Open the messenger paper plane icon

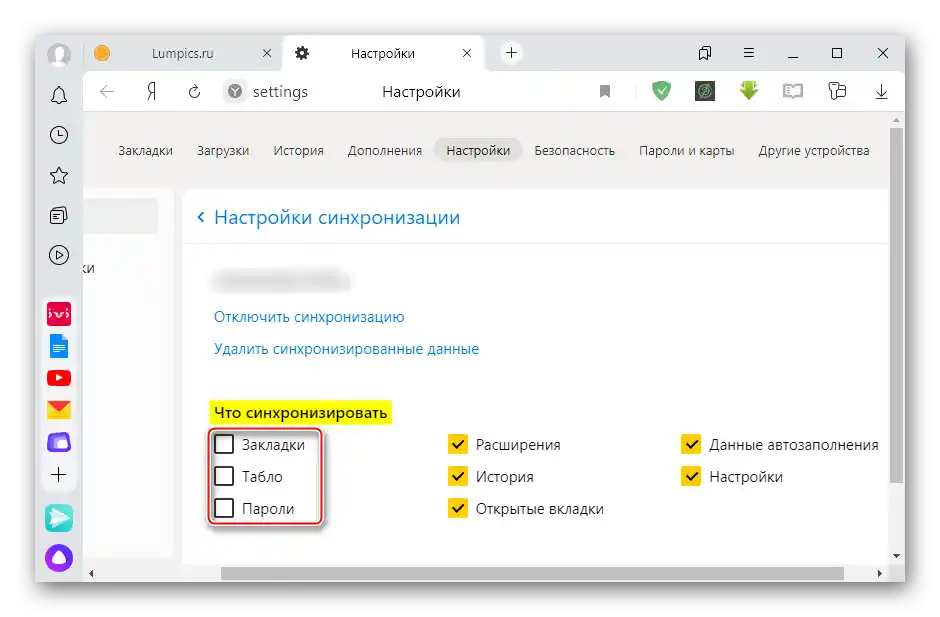(x=59, y=518)
